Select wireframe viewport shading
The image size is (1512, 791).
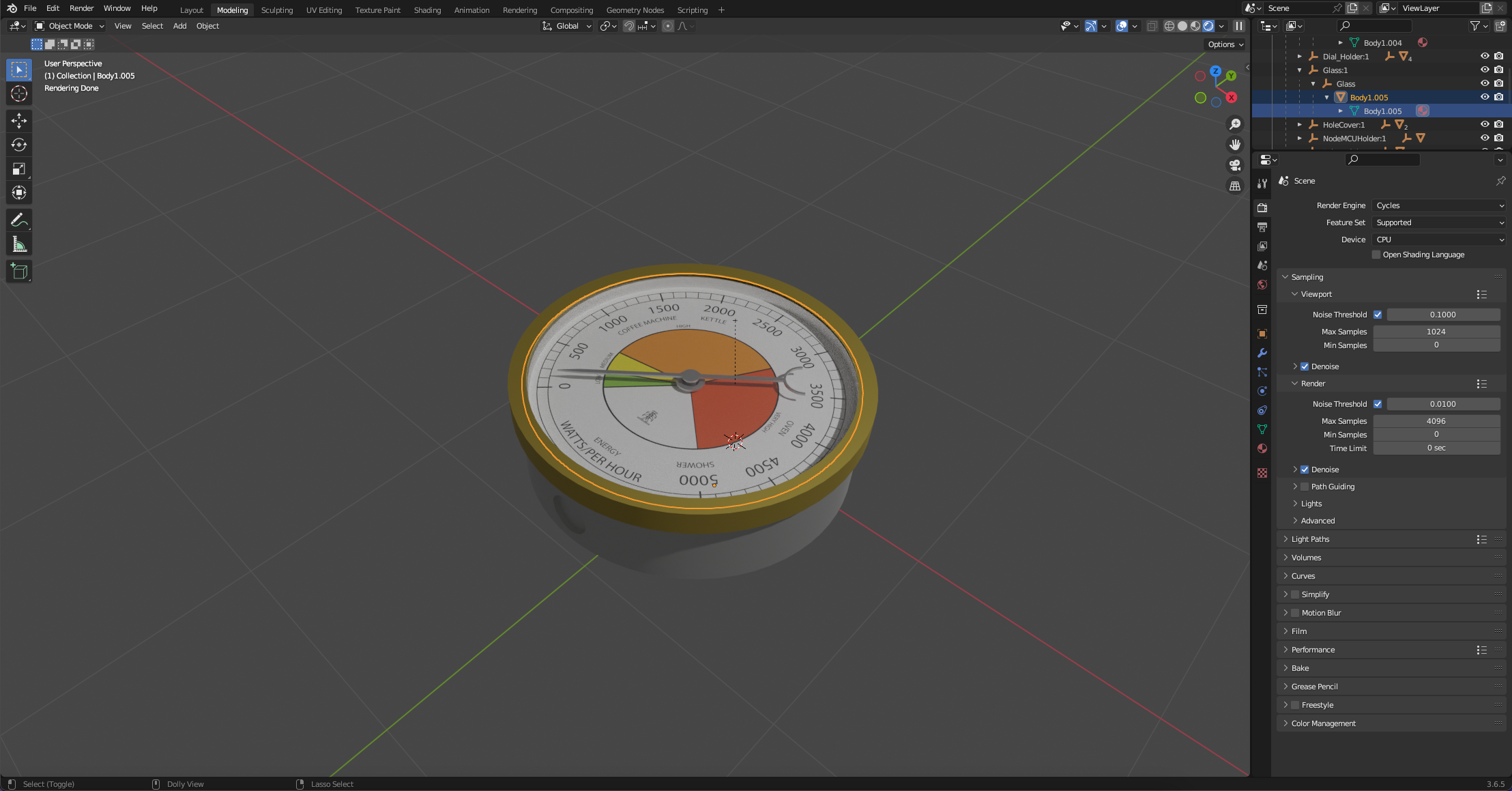point(1169,26)
